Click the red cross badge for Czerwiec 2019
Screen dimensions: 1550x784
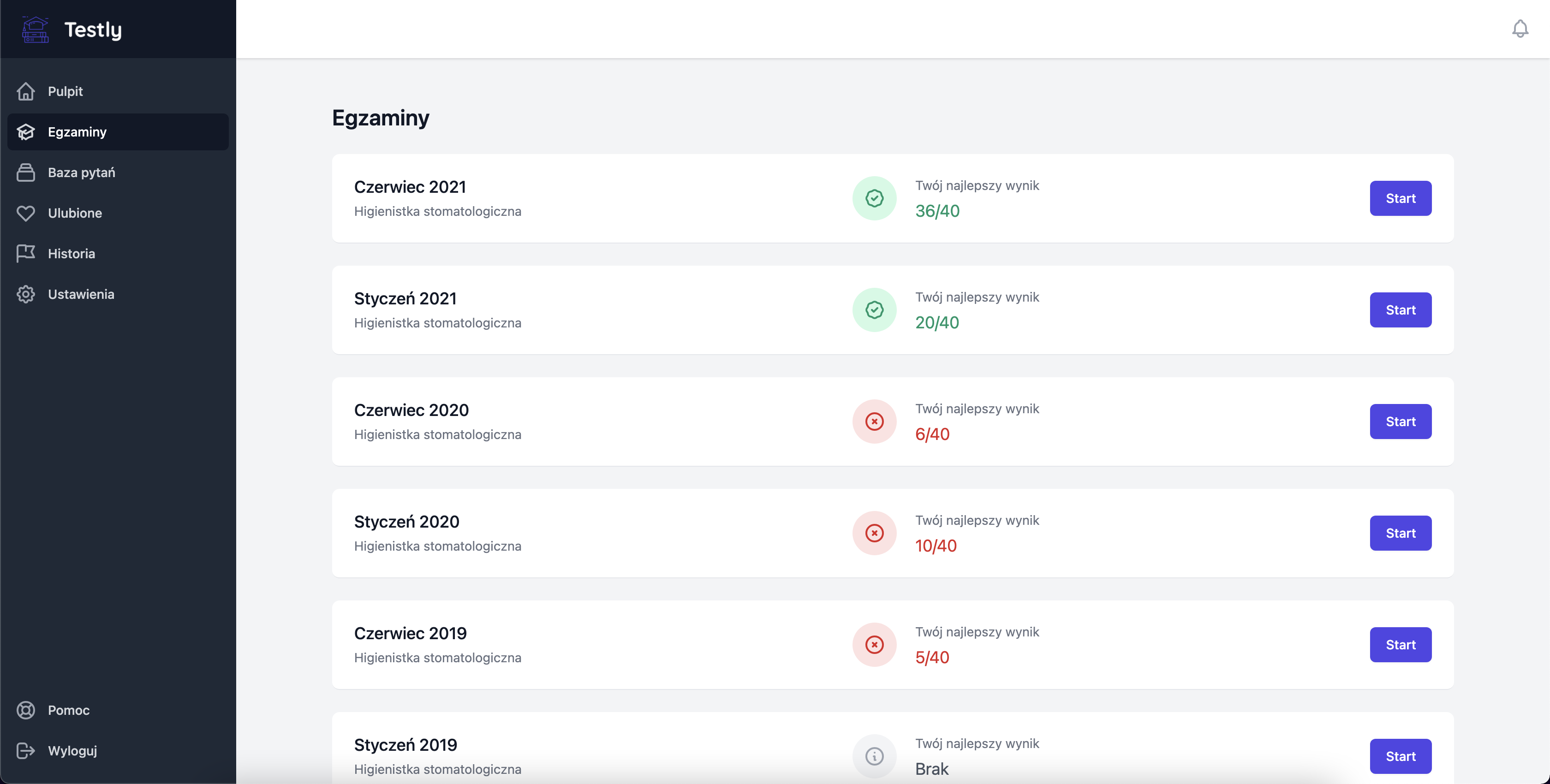pyautogui.click(x=874, y=644)
